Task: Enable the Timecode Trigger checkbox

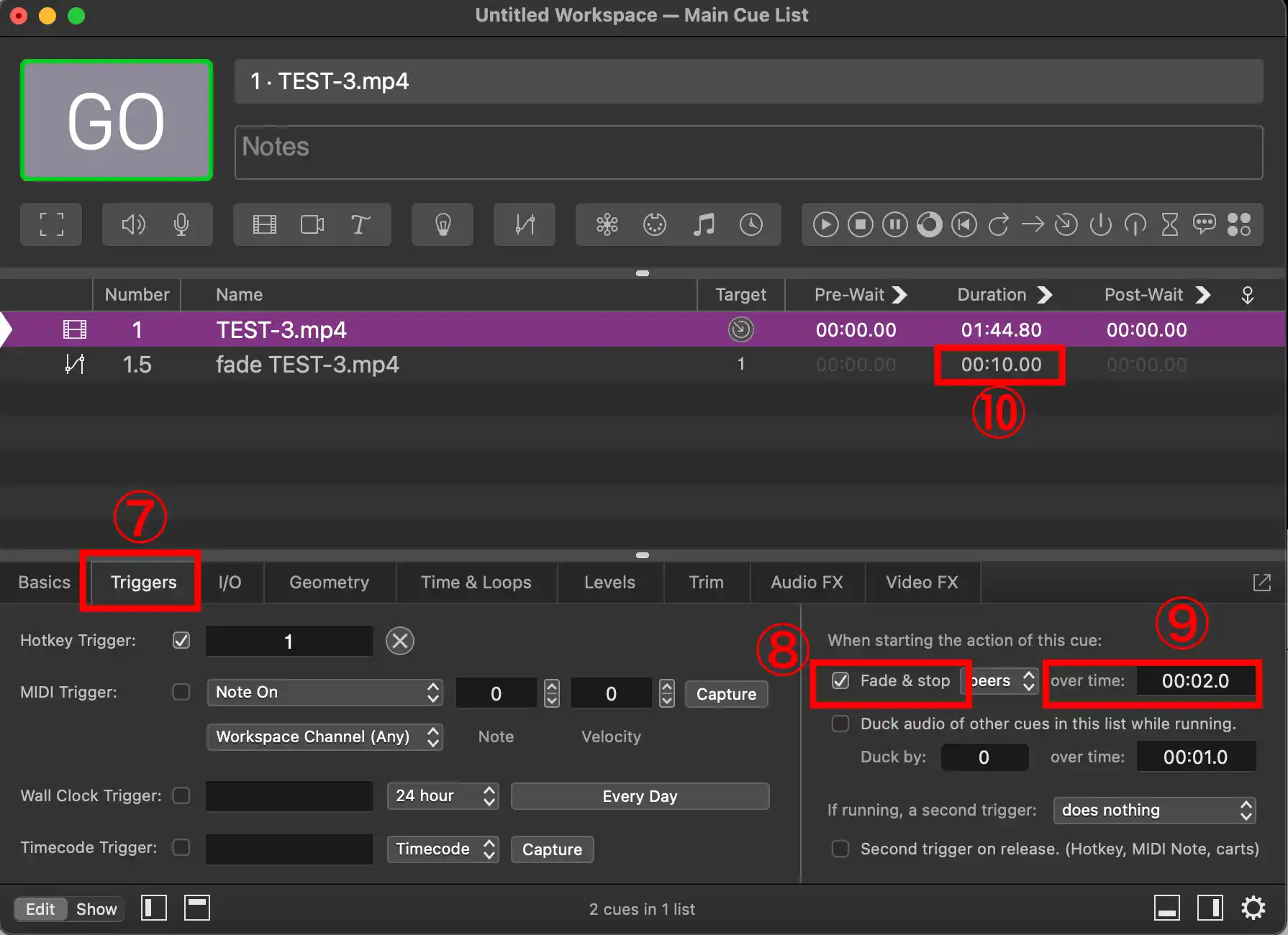Action: click(x=181, y=847)
